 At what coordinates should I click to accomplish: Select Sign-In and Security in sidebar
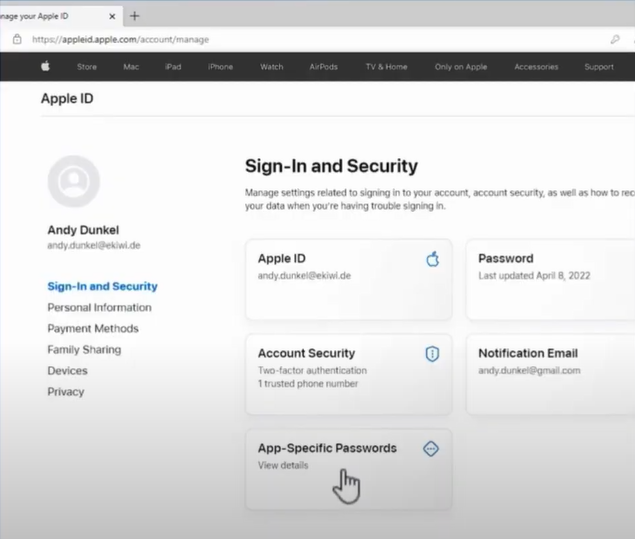pos(102,286)
